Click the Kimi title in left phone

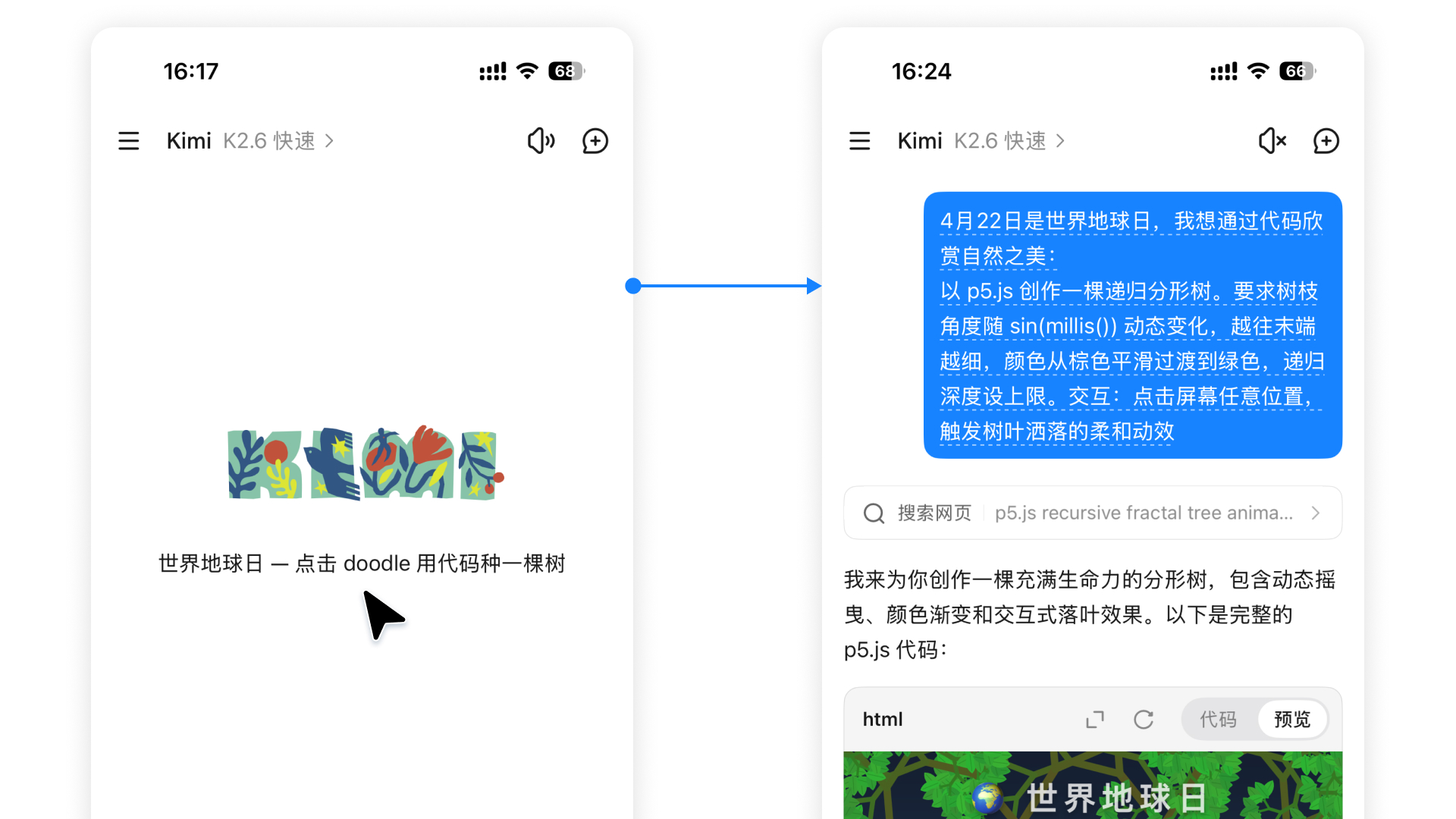[x=189, y=141]
